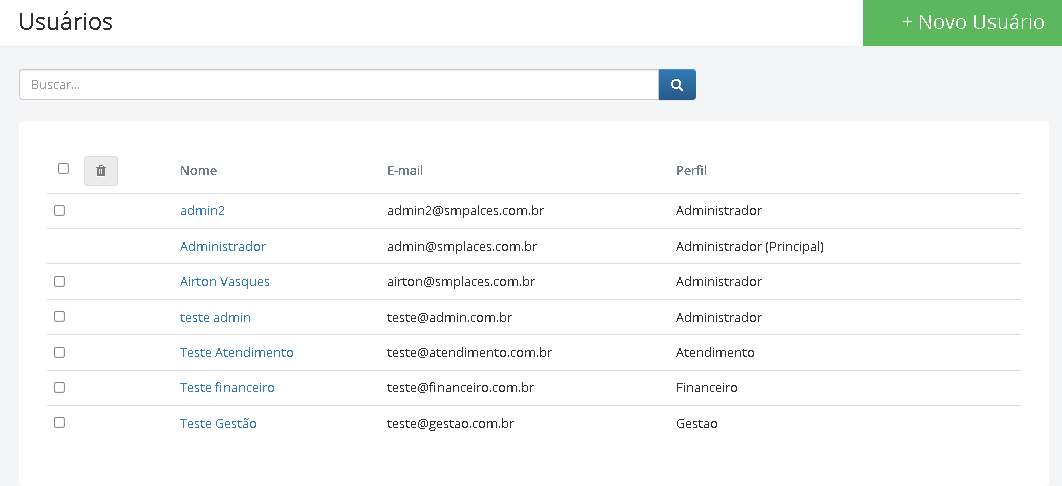Screen dimensions: 1062x486
Task: Click the trash delete icon button
Action: point(101,171)
